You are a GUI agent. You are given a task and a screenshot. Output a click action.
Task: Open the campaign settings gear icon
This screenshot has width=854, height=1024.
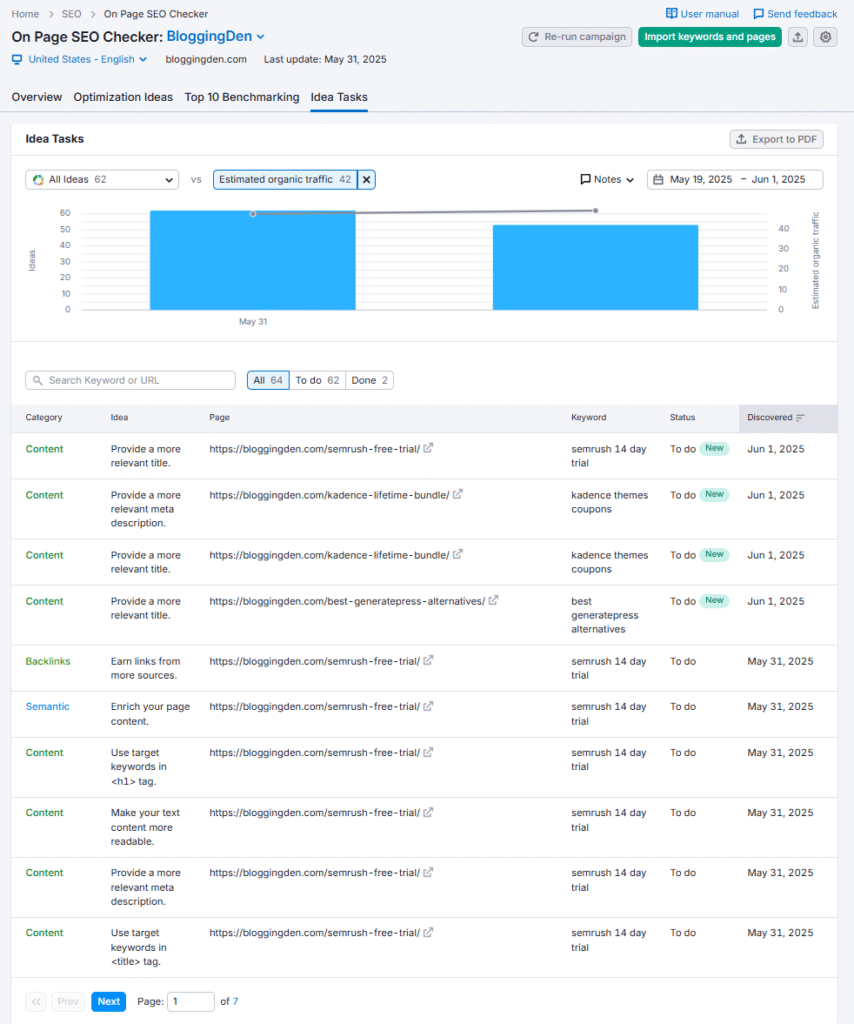(825, 36)
